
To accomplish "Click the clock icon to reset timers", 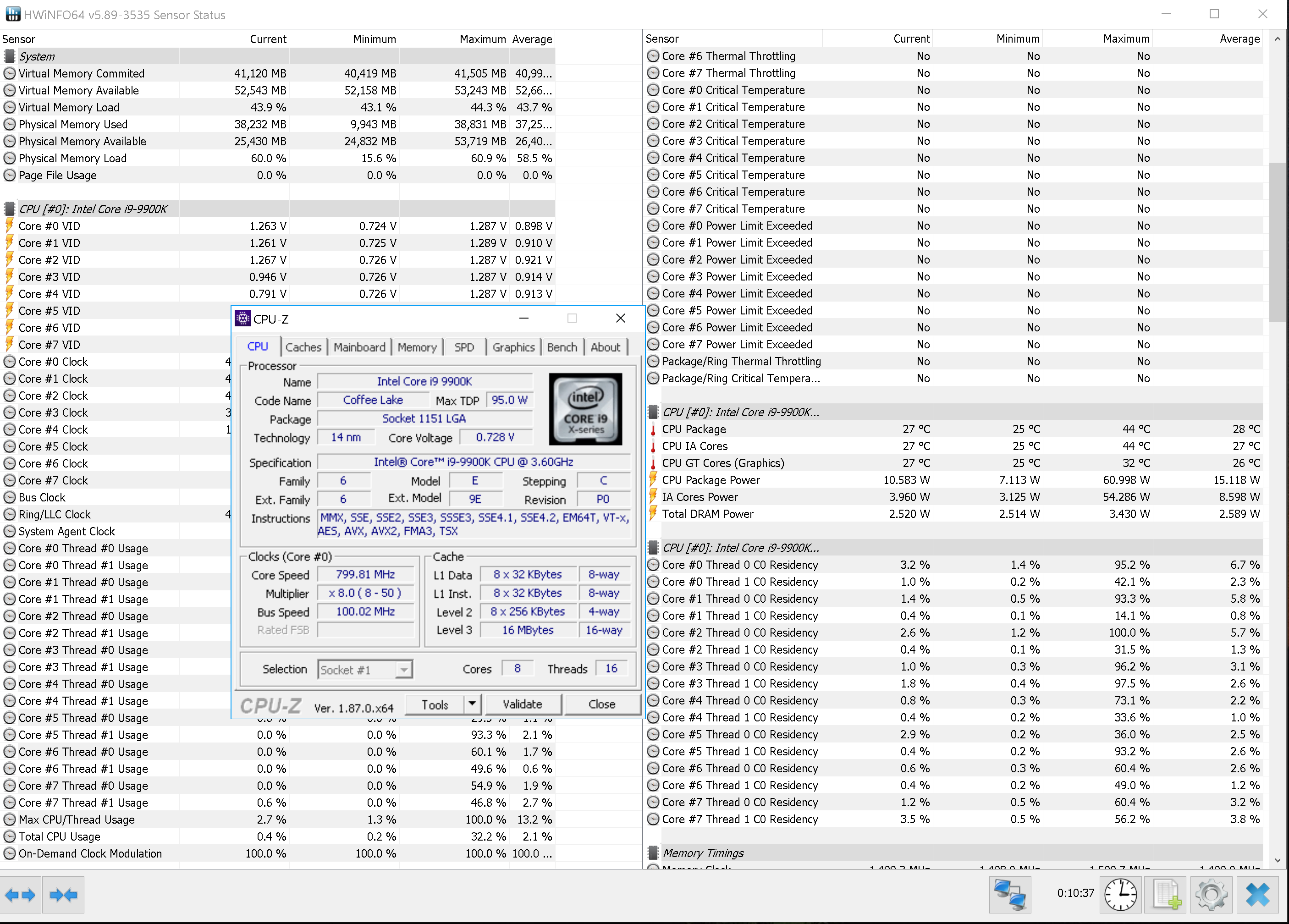I will pos(1120,895).
